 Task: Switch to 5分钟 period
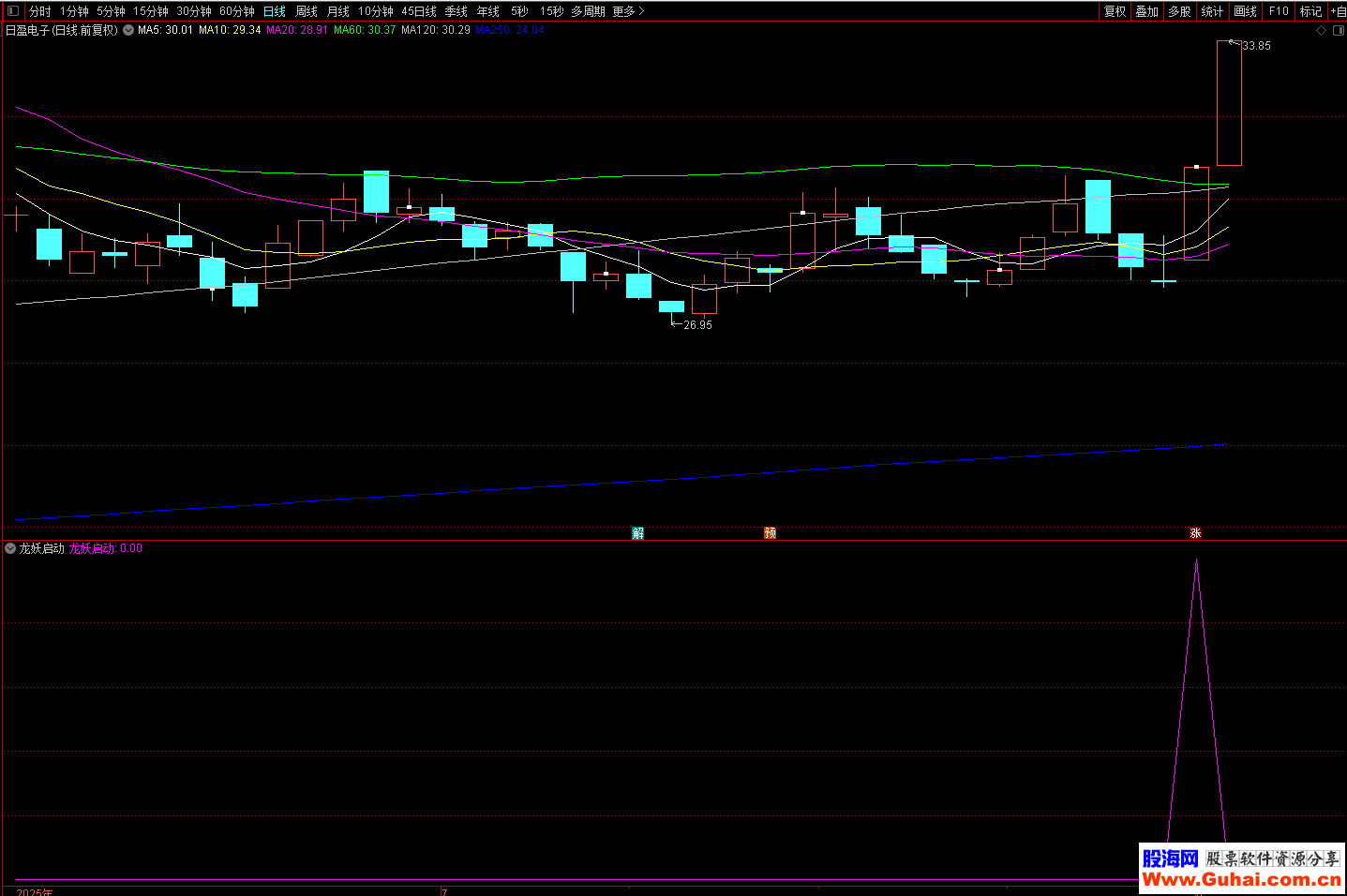point(111,11)
